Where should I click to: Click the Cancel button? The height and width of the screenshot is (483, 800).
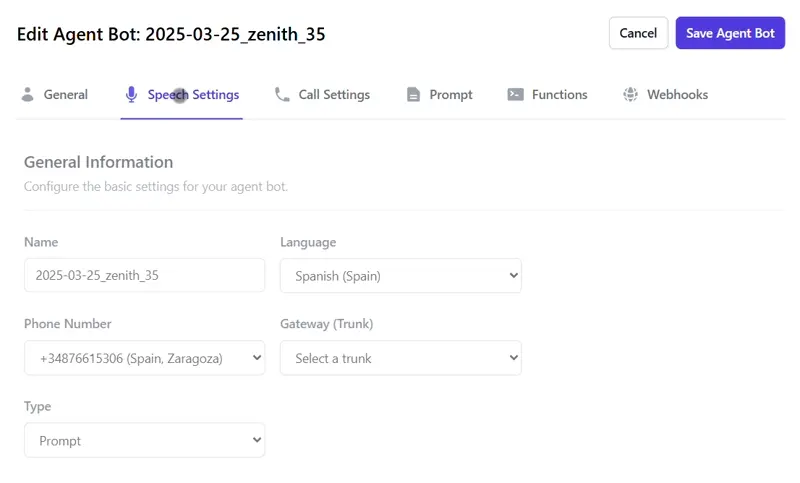pos(638,33)
